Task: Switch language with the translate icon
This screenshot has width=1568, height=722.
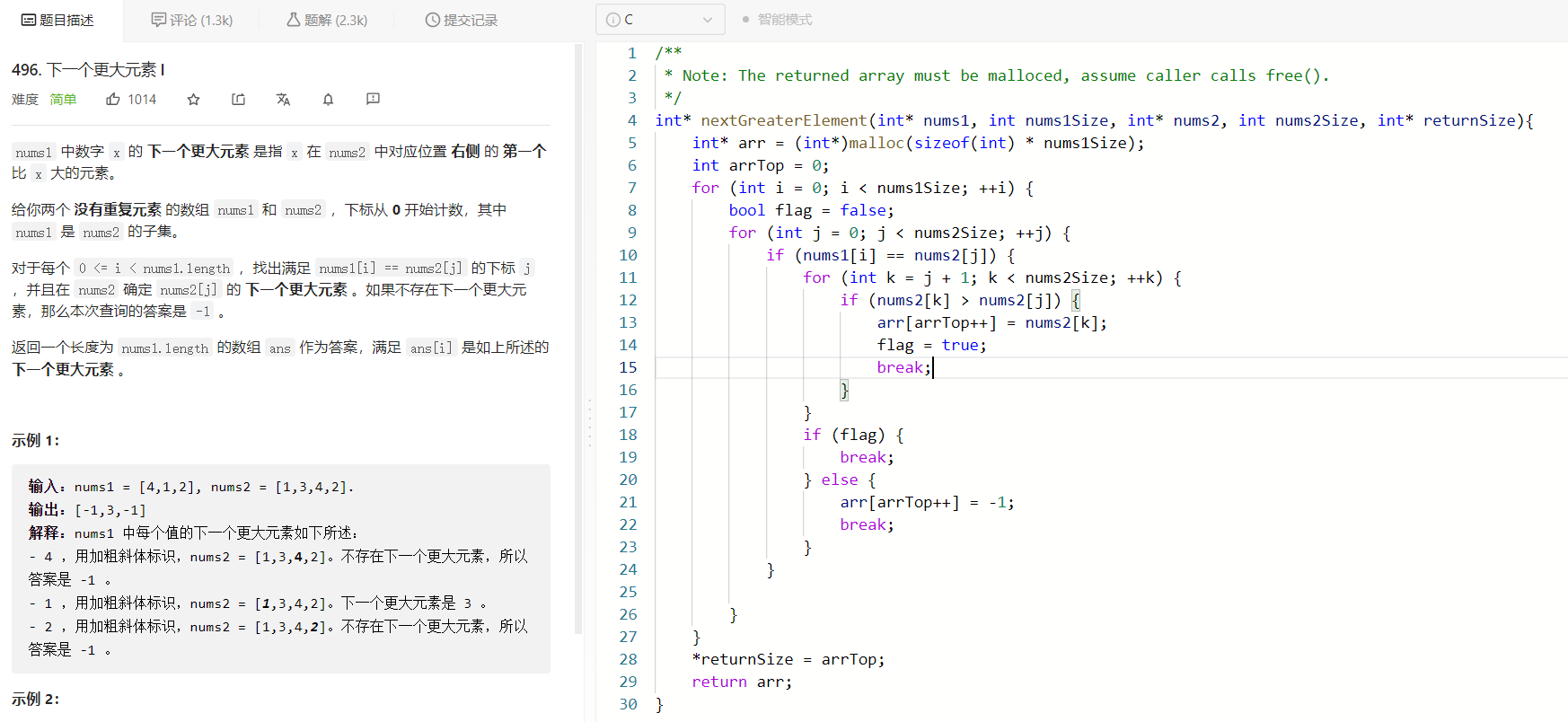Action: click(x=283, y=99)
